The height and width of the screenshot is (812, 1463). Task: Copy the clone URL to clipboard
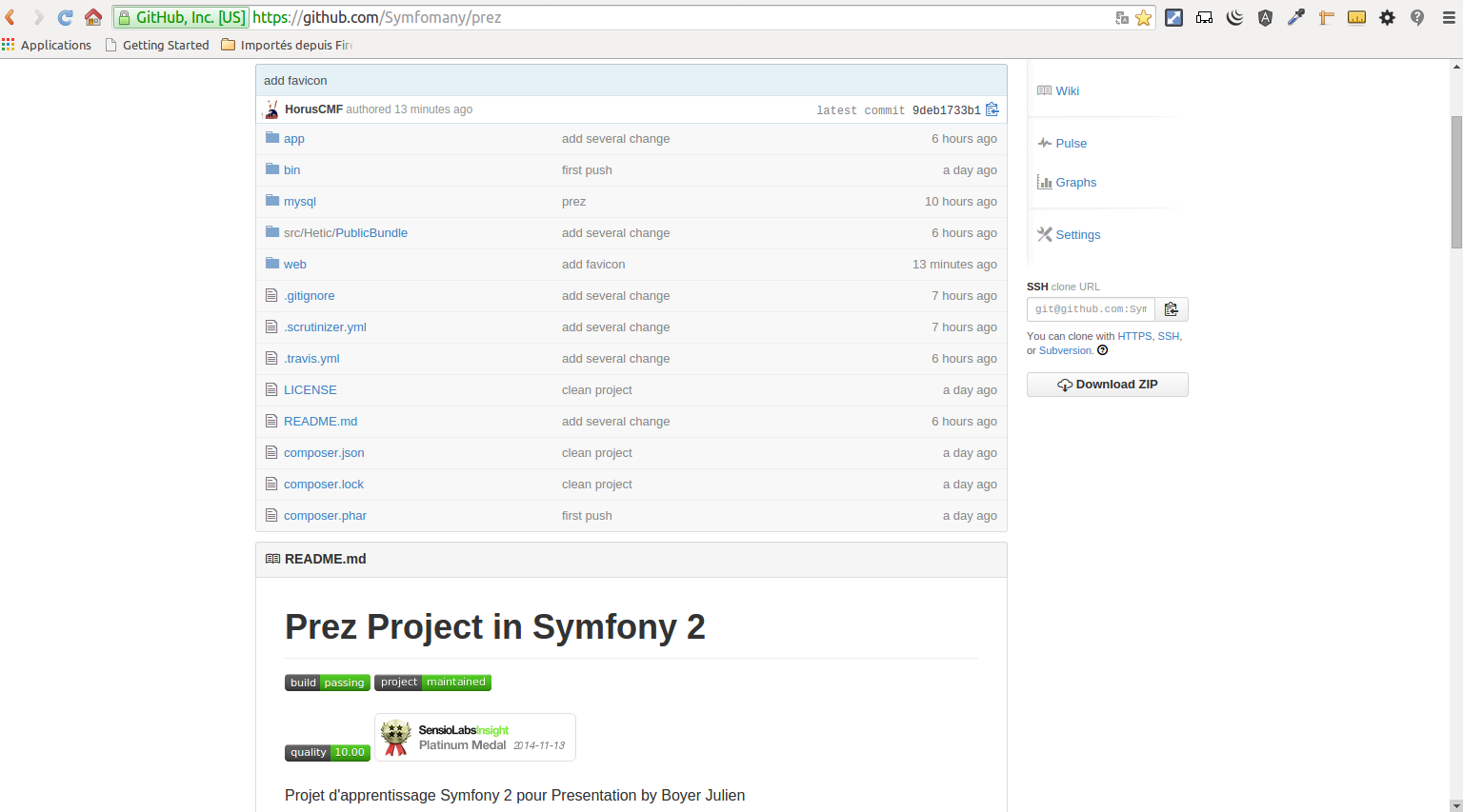(x=1172, y=309)
